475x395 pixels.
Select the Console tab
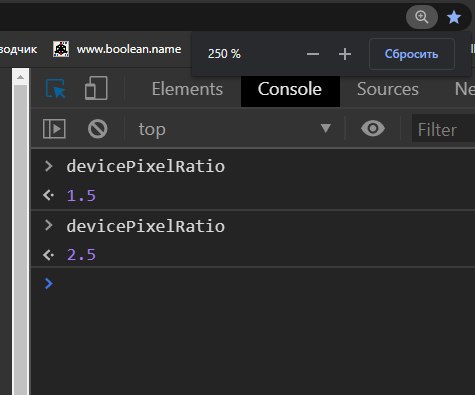290,89
